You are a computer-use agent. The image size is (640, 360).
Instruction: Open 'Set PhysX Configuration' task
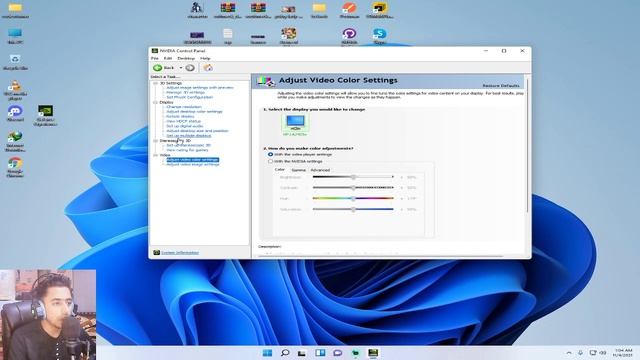click(189, 98)
